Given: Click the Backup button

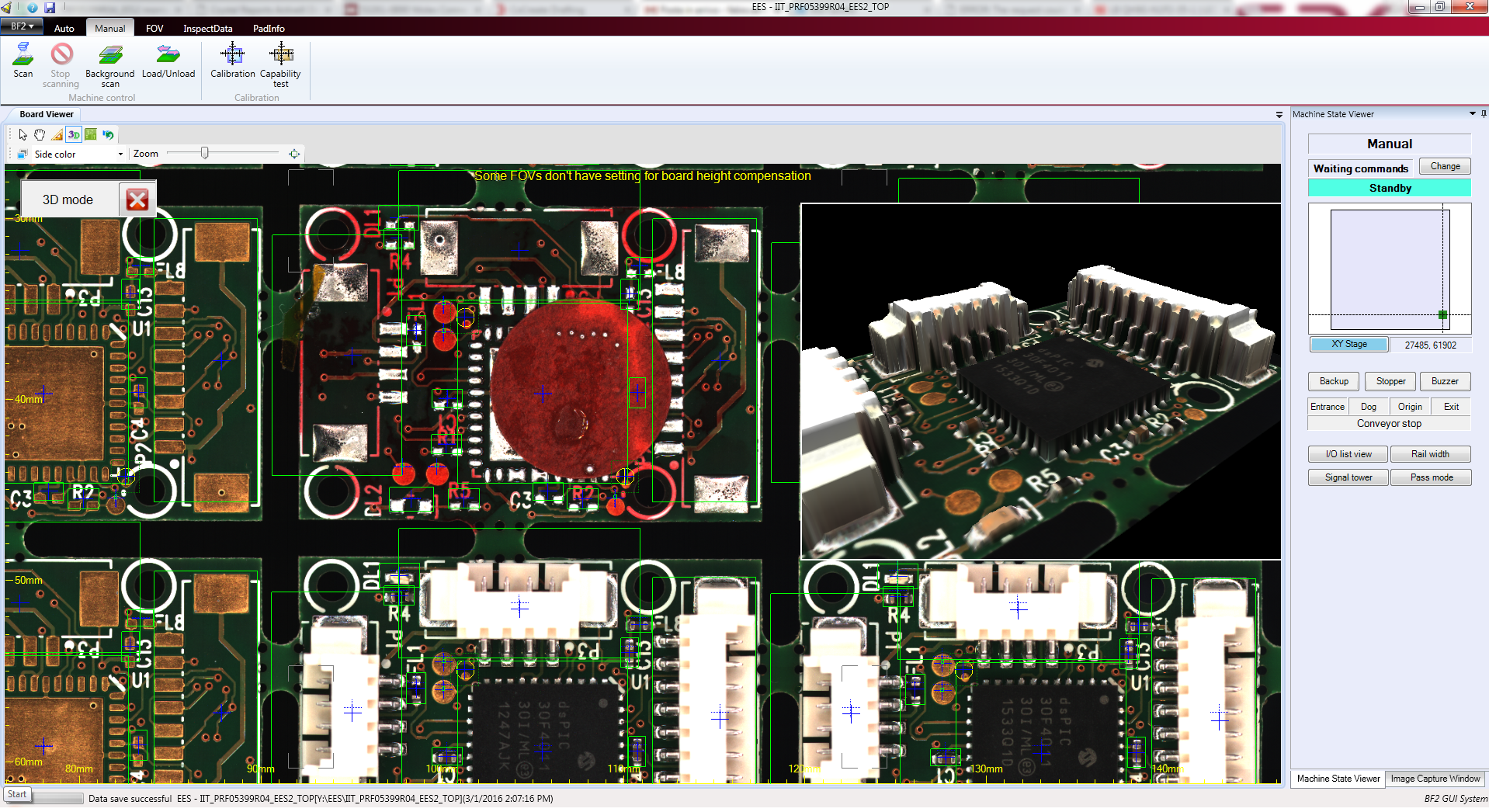Looking at the screenshot, I should [x=1334, y=381].
